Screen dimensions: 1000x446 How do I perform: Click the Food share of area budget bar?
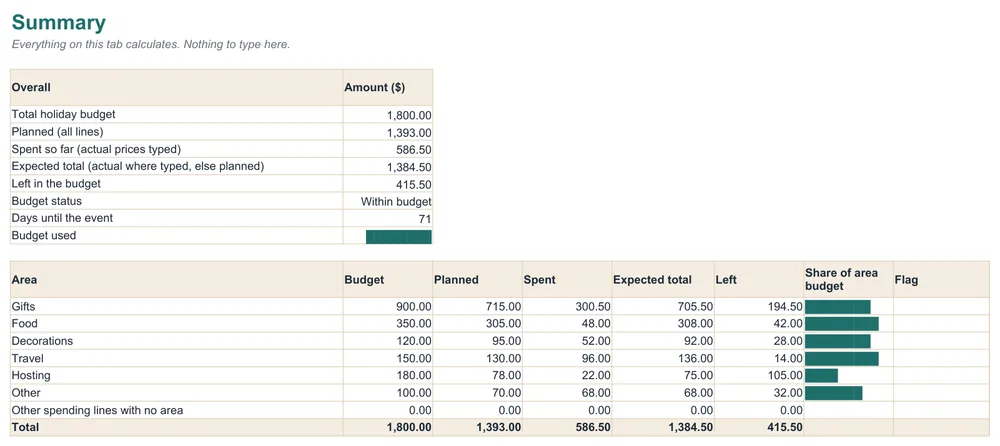tap(842, 324)
